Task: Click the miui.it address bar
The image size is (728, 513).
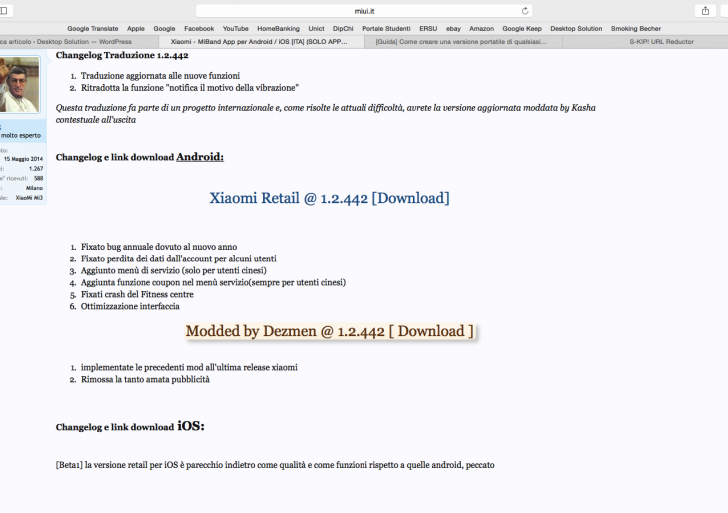Action: tap(364, 11)
